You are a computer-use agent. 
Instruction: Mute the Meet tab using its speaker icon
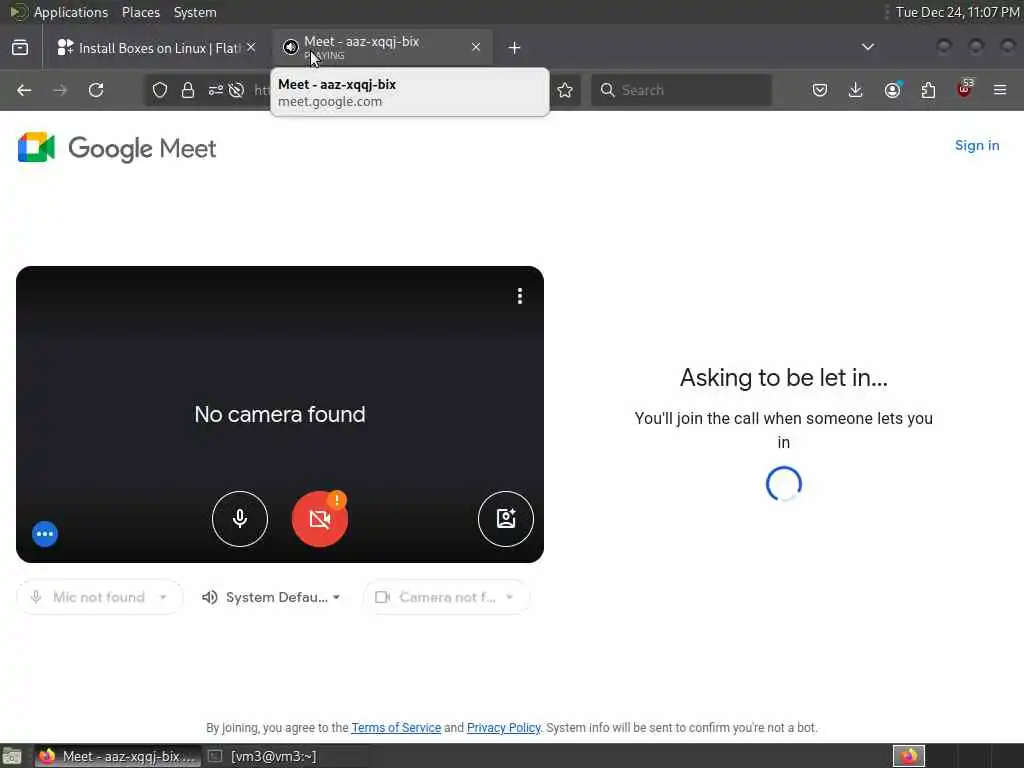291,47
